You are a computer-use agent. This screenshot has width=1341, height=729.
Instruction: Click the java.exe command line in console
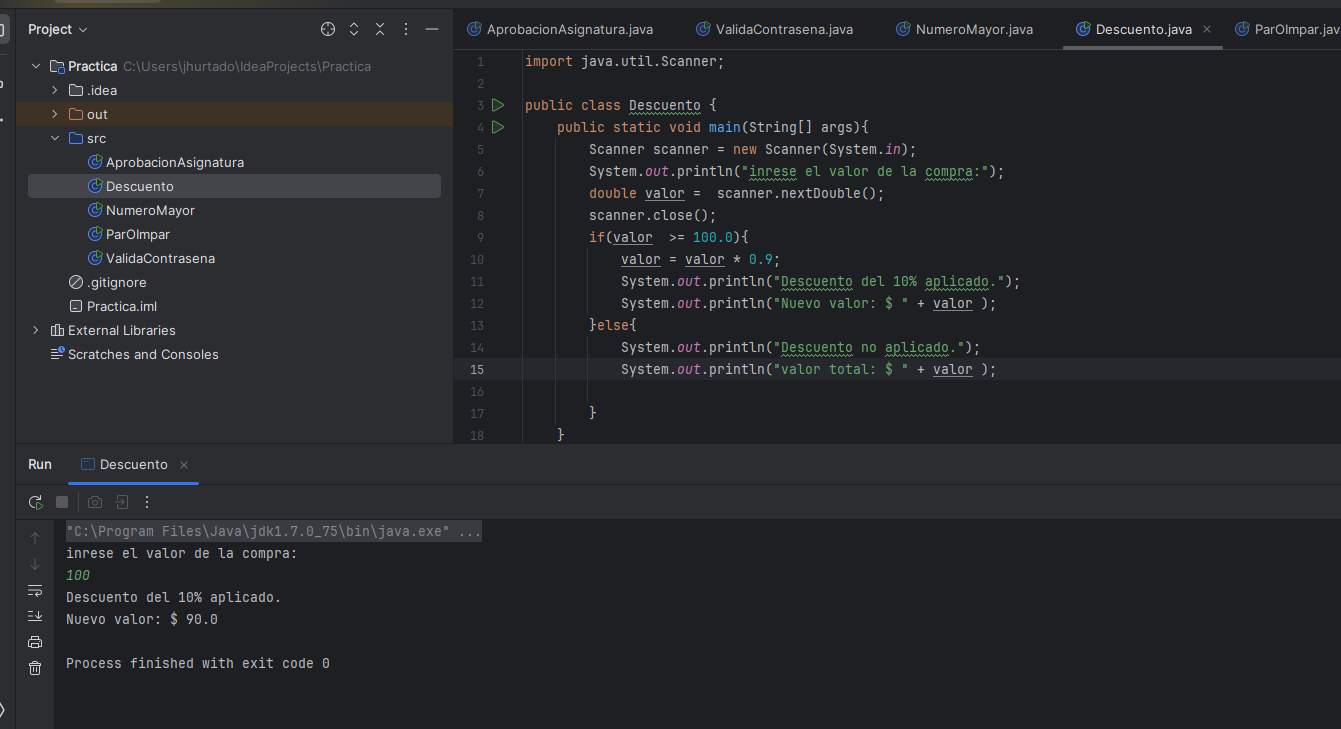tap(274, 532)
